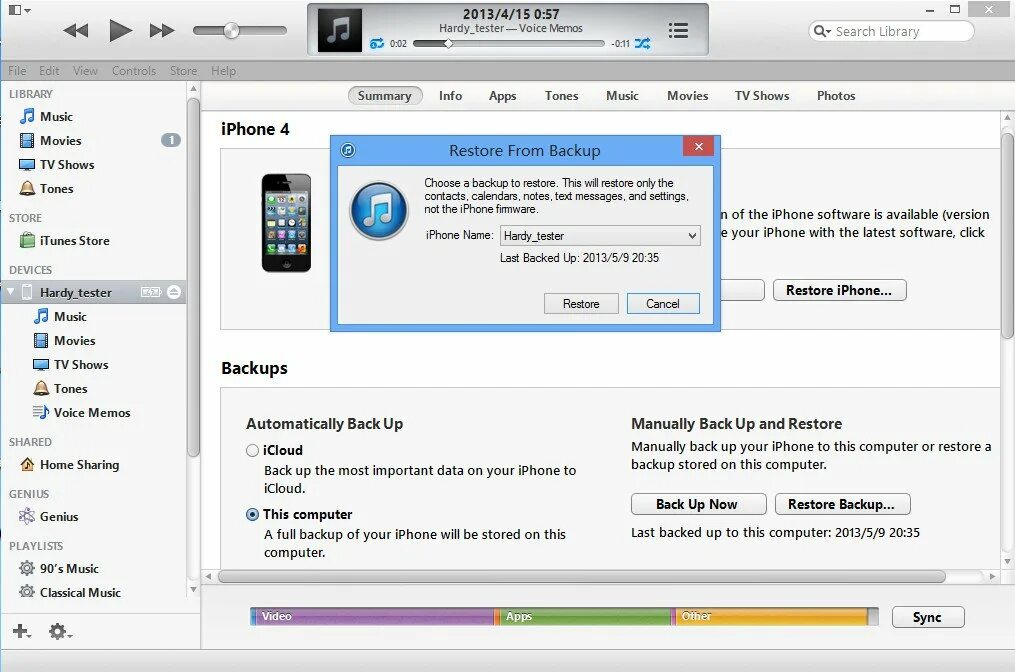This screenshot has width=1015, height=672.
Task: Open the Edit menu
Action: pos(49,71)
